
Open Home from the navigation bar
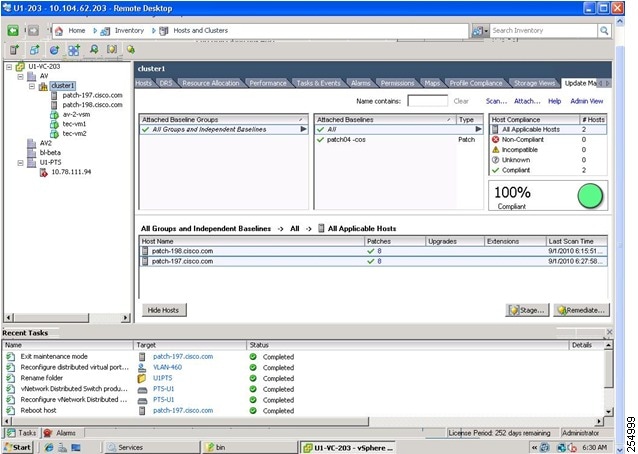coord(76,31)
